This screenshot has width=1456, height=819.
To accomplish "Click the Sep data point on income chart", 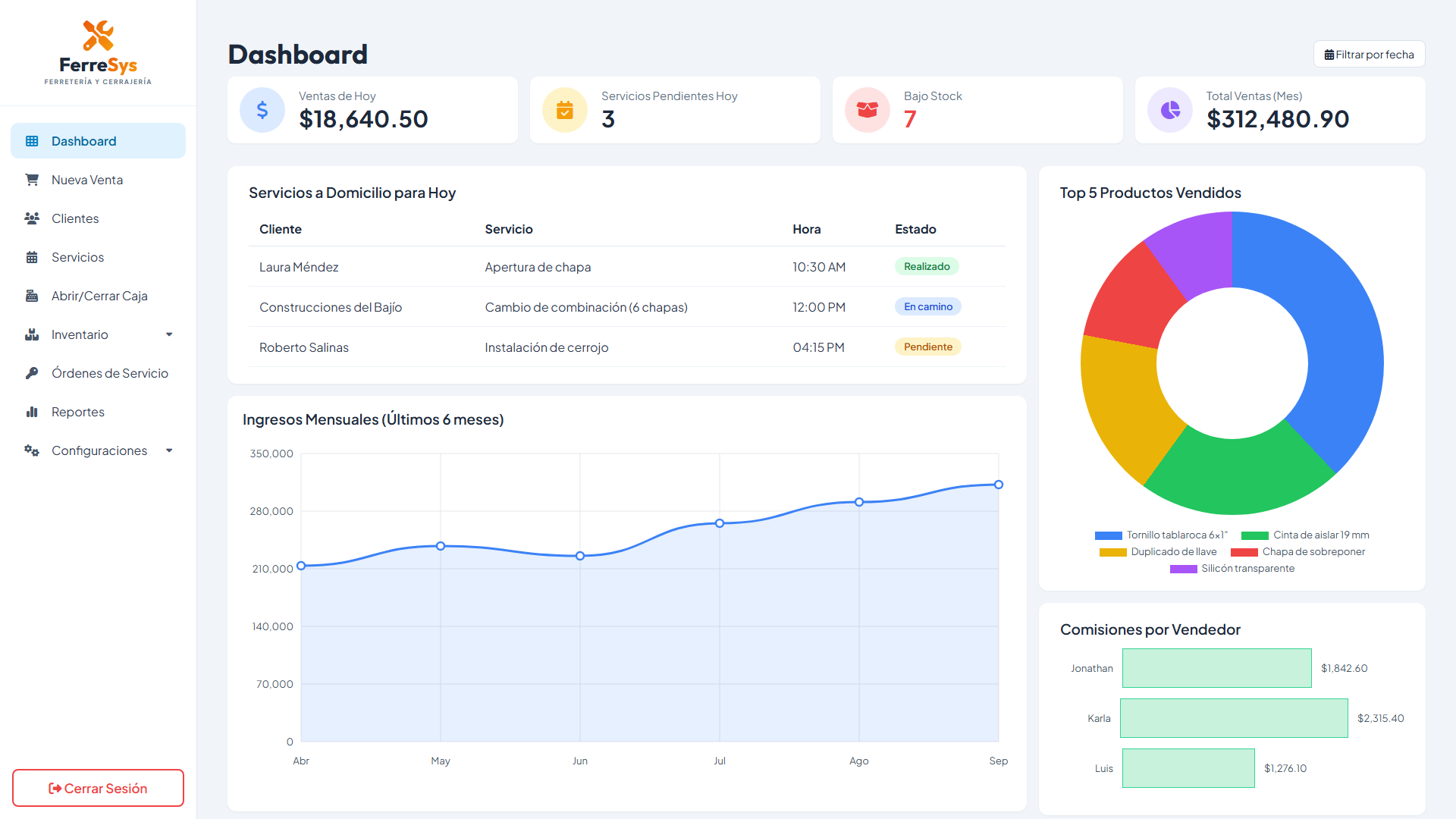I will 999,485.
